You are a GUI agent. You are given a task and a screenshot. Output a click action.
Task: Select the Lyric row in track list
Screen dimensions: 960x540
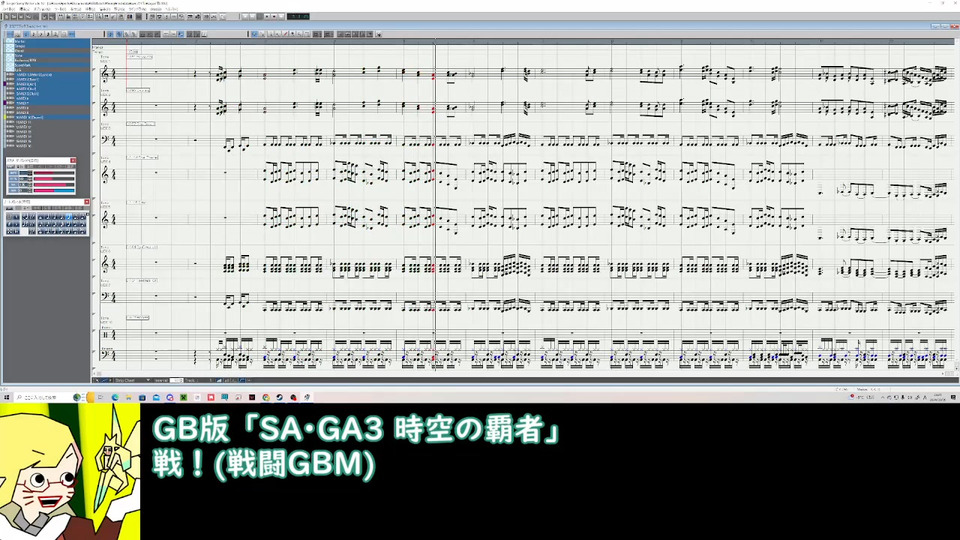49,70
